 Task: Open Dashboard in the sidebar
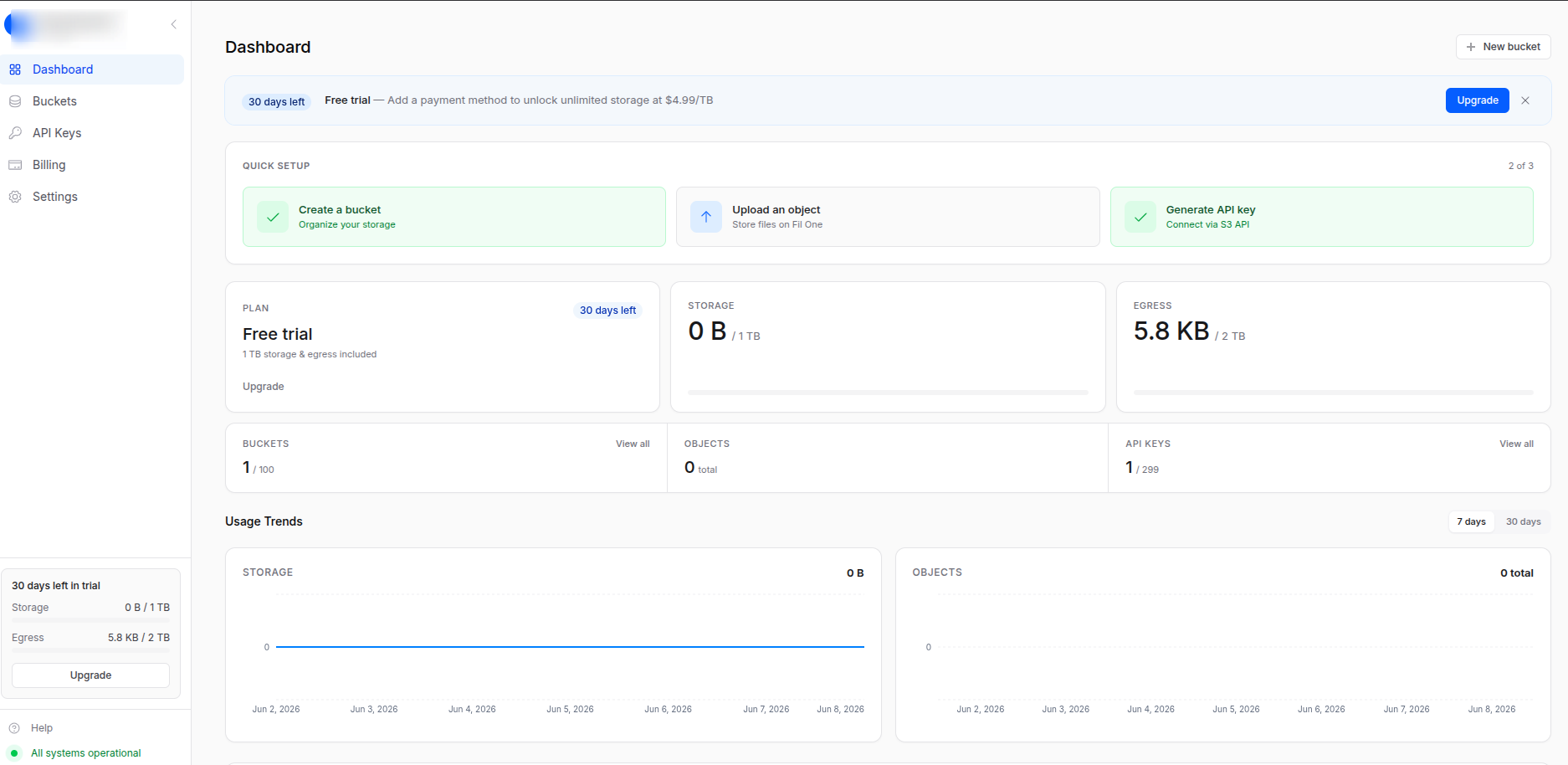(92, 69)
